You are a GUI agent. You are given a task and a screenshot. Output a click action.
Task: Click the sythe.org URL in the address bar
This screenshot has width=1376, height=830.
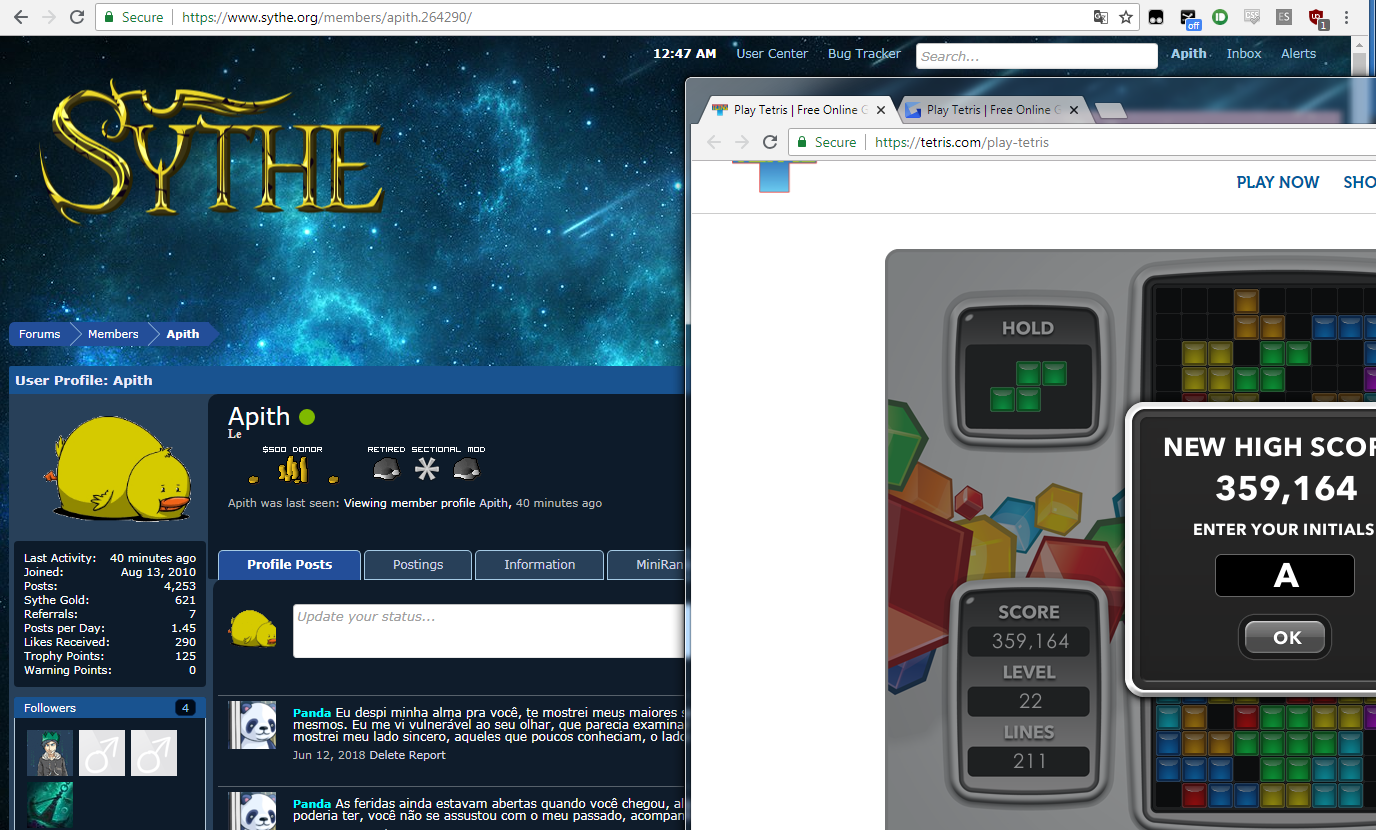point(326,17)
